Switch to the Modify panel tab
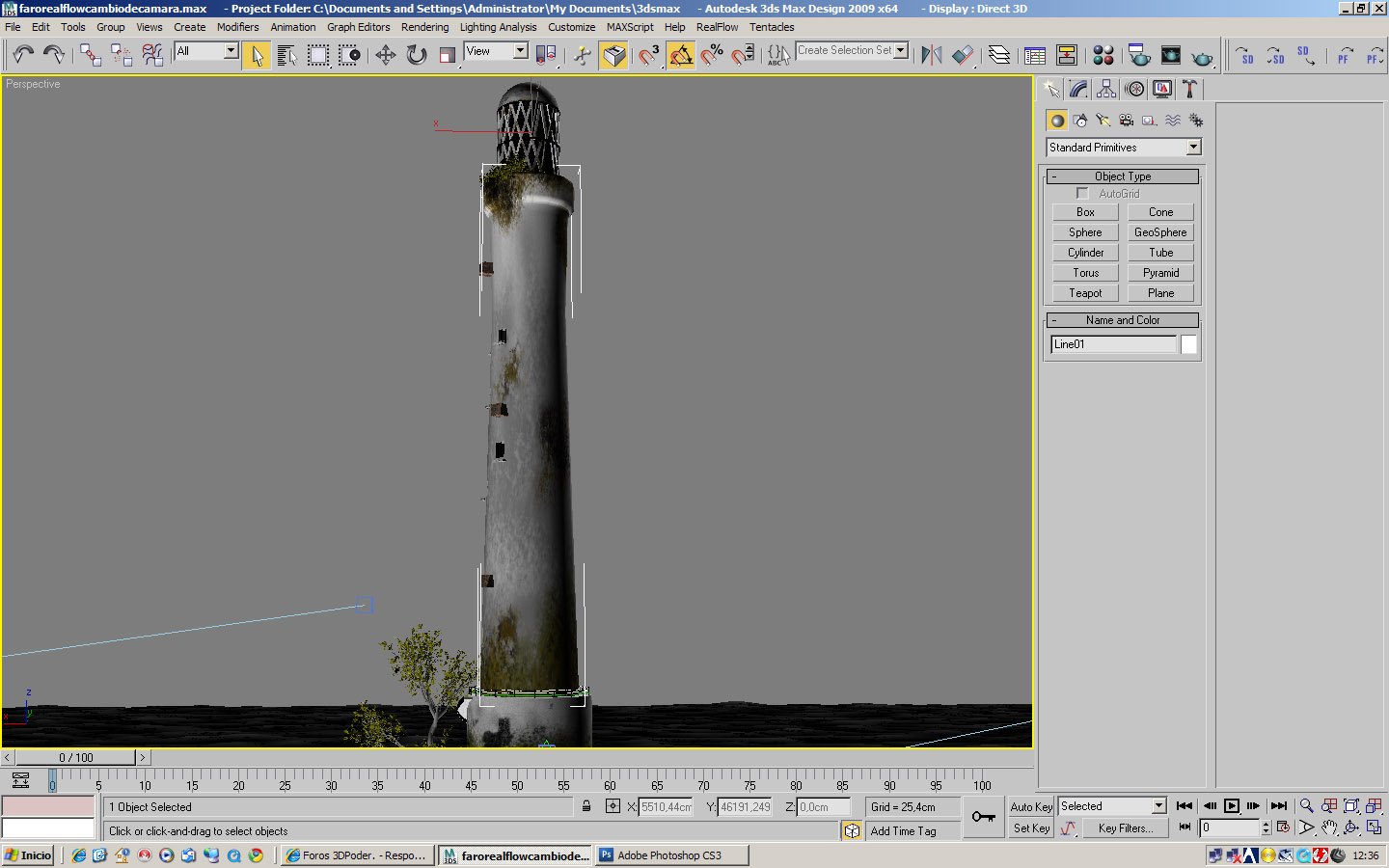The image size is (1389, 868). [1078, 89]
